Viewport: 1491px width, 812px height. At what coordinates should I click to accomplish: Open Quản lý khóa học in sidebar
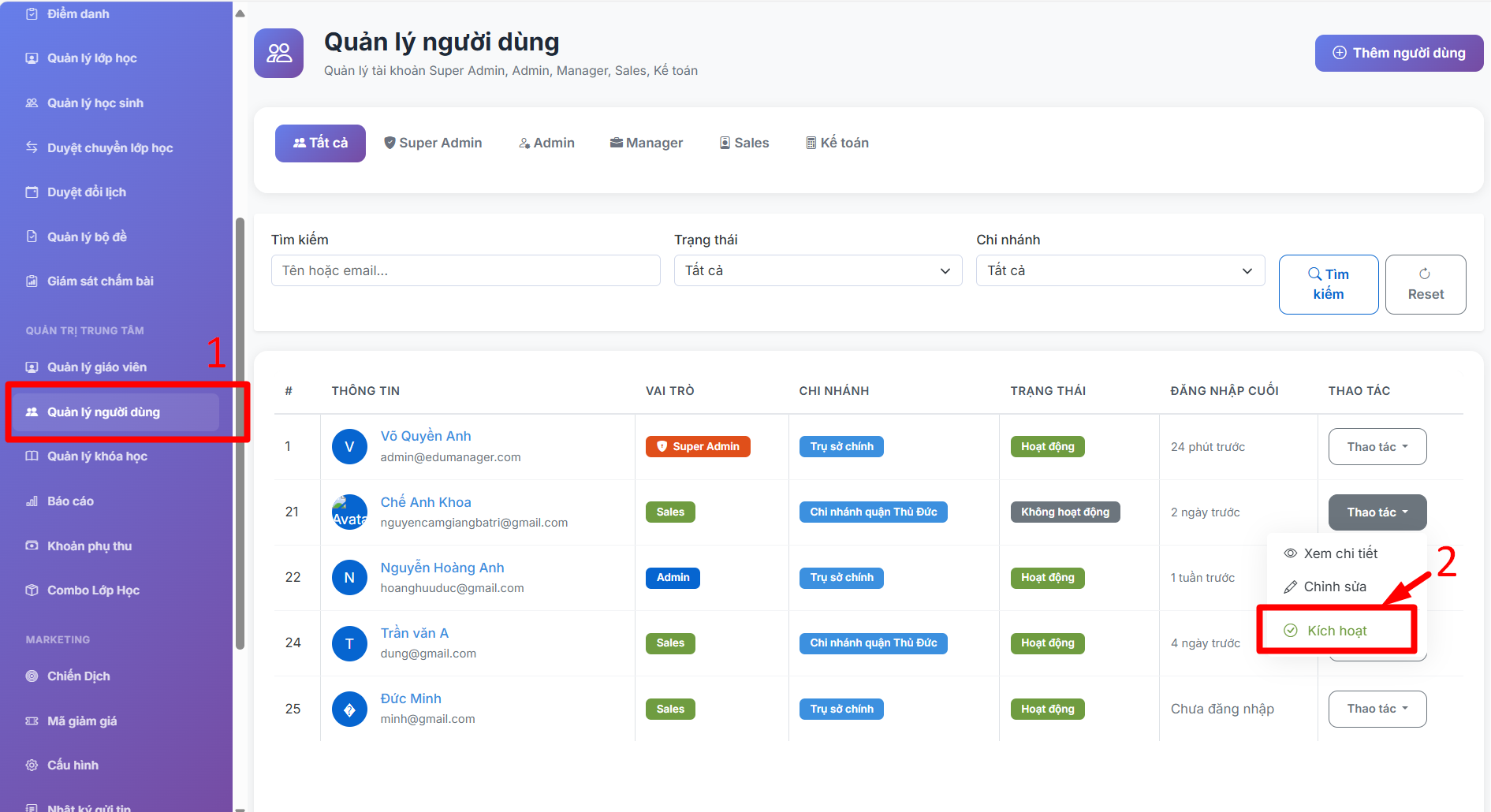tap(97, 456)
